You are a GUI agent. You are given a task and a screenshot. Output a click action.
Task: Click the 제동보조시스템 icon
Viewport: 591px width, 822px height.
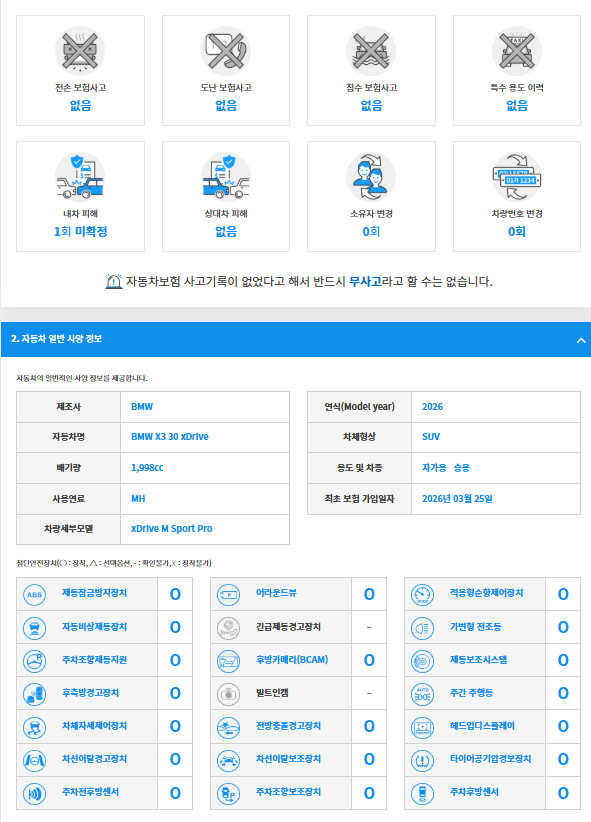pos(423,661)
